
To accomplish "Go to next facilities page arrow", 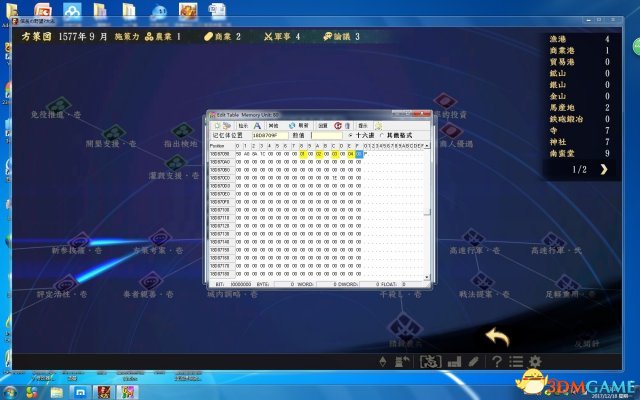I will point(604,169).
